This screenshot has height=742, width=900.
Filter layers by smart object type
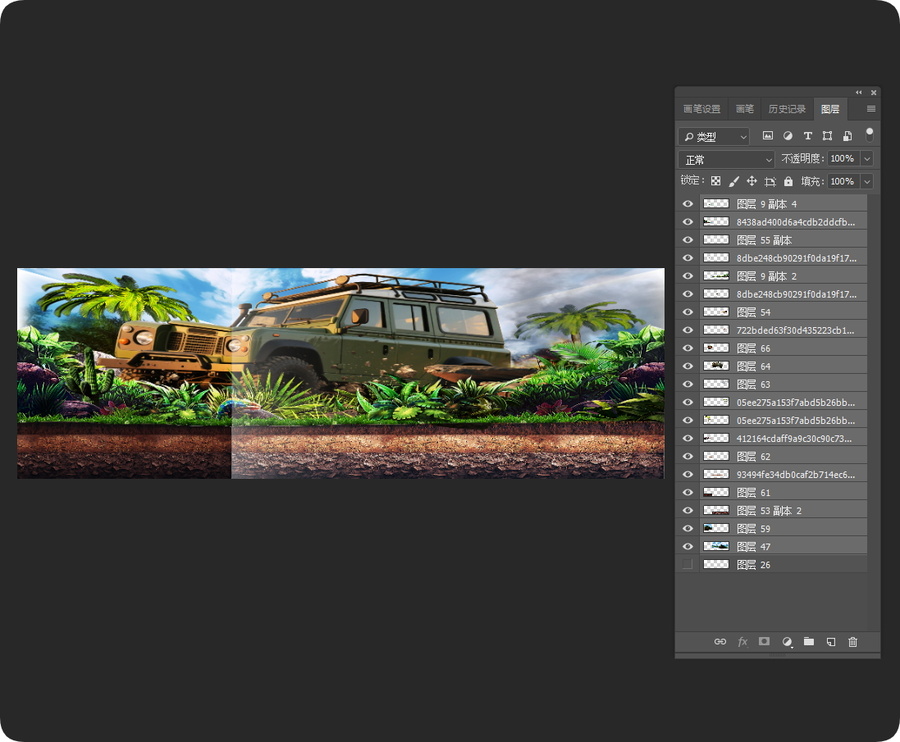point(847,136)
